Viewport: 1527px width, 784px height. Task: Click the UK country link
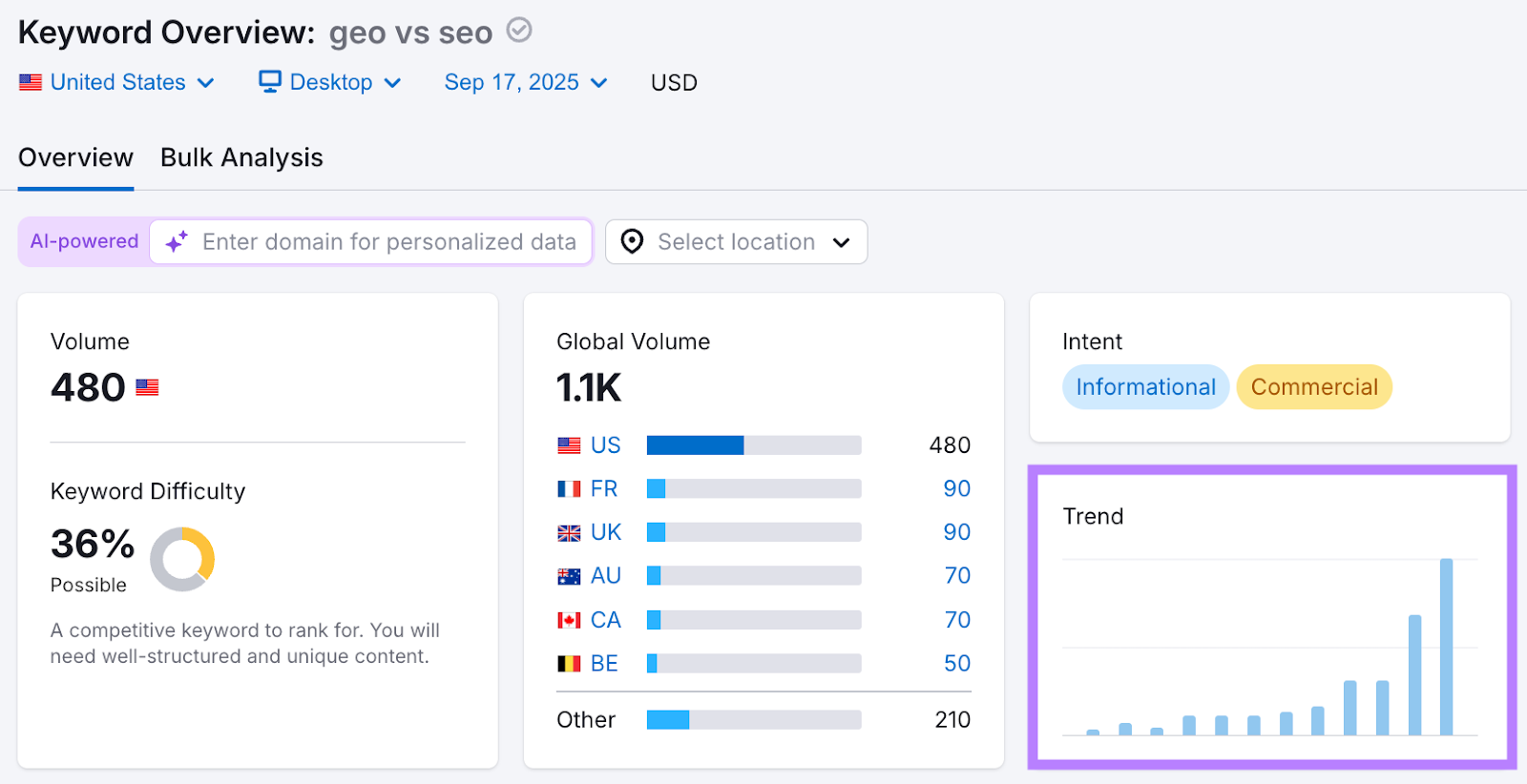click(x=605, y=532)
